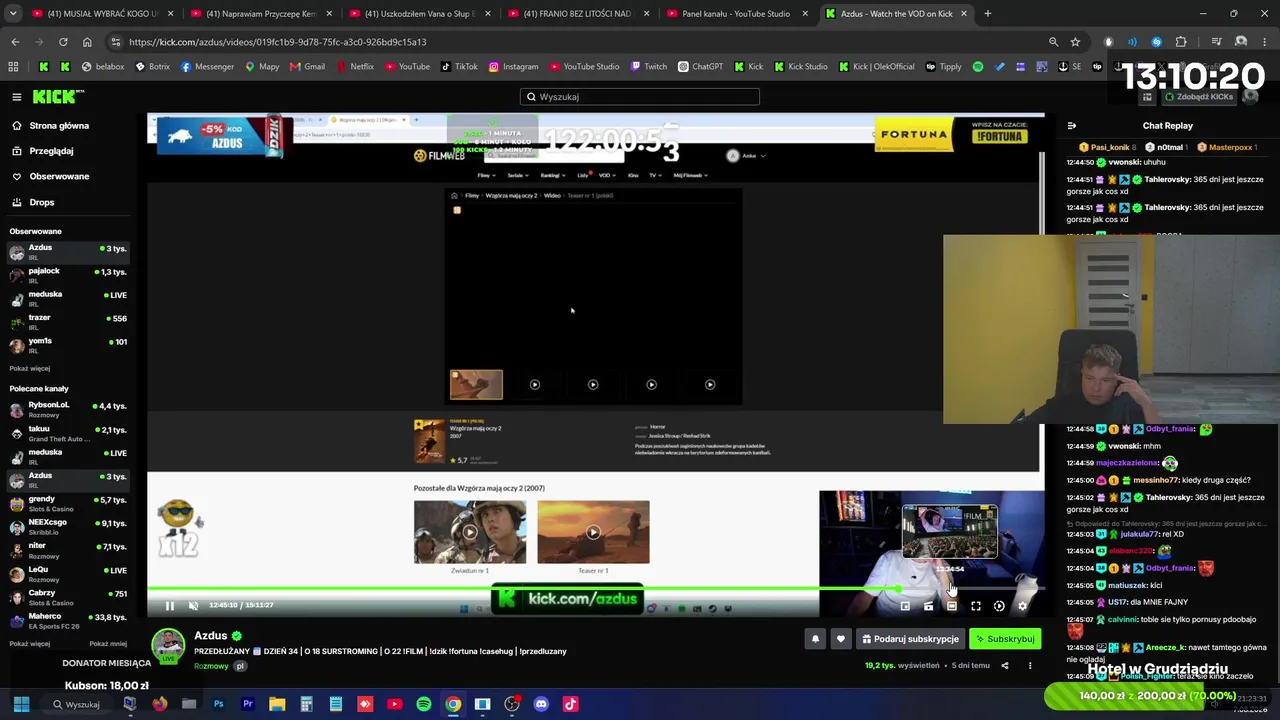Click Podaruj subskrypcje gift button
The width and height of the screenshot is (1280, 720).
pos(910,639)
